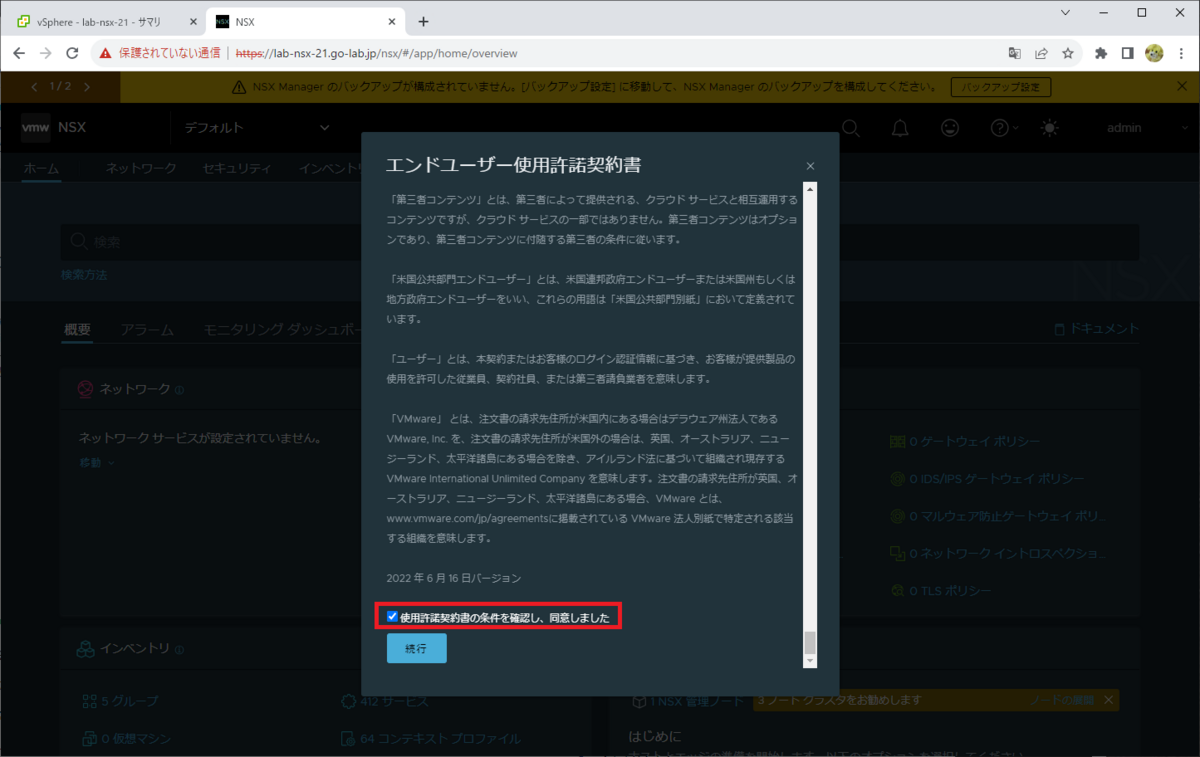1200x757 pixels.
Task: Click the feedback smiley icon
Action: pos(950,128)
